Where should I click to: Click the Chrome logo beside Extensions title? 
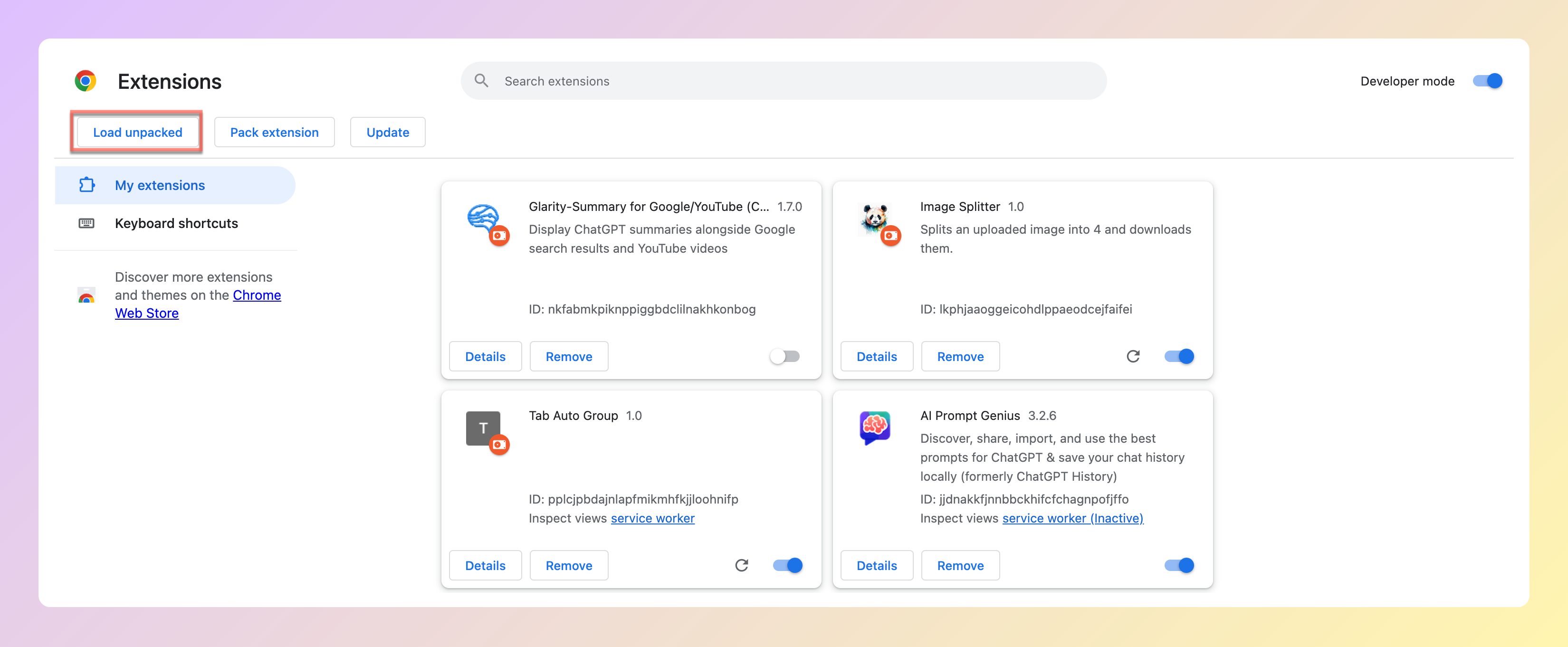click(x=85, y=81)
